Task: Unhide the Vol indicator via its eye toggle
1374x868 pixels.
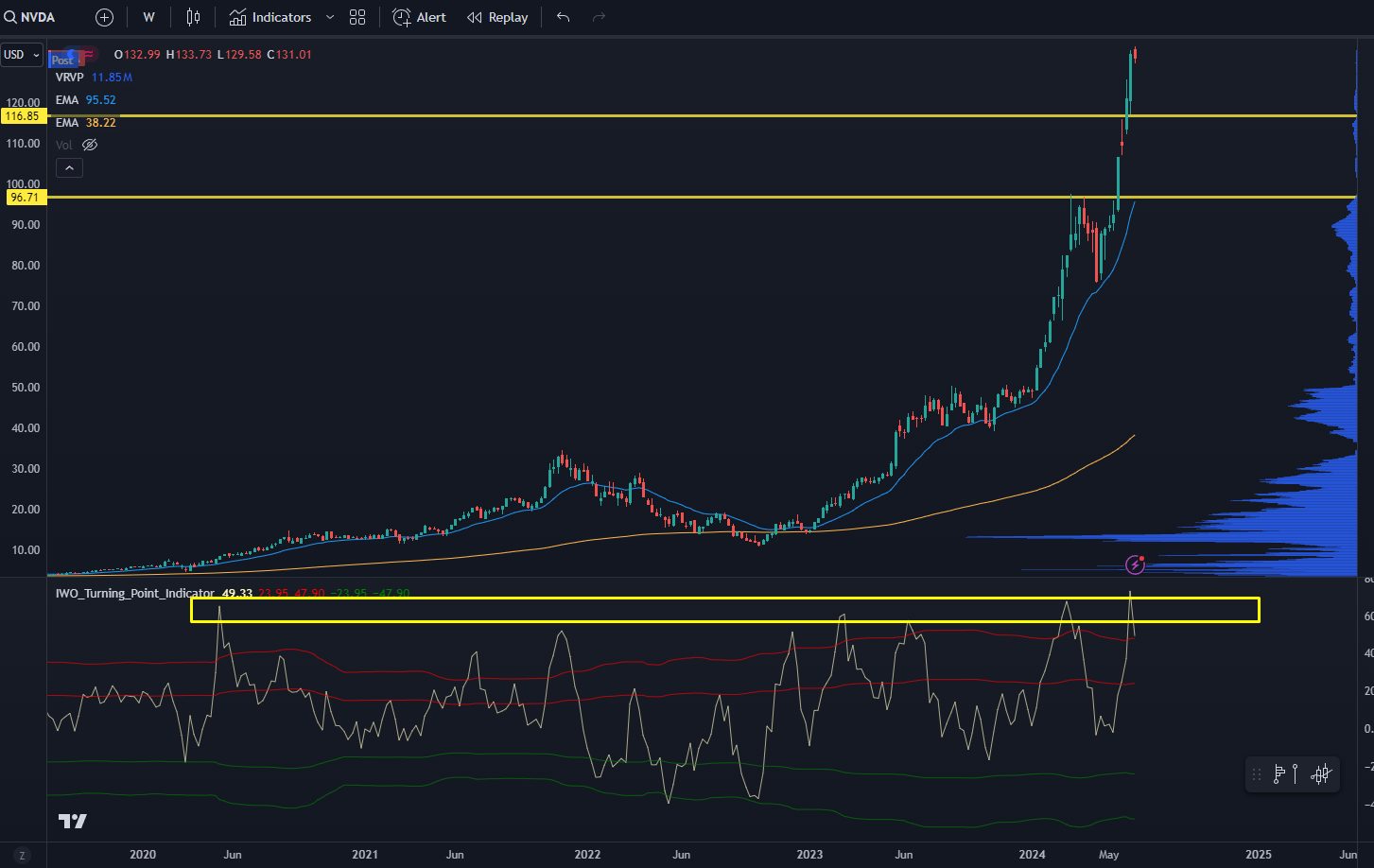Action: click(89, 144)
